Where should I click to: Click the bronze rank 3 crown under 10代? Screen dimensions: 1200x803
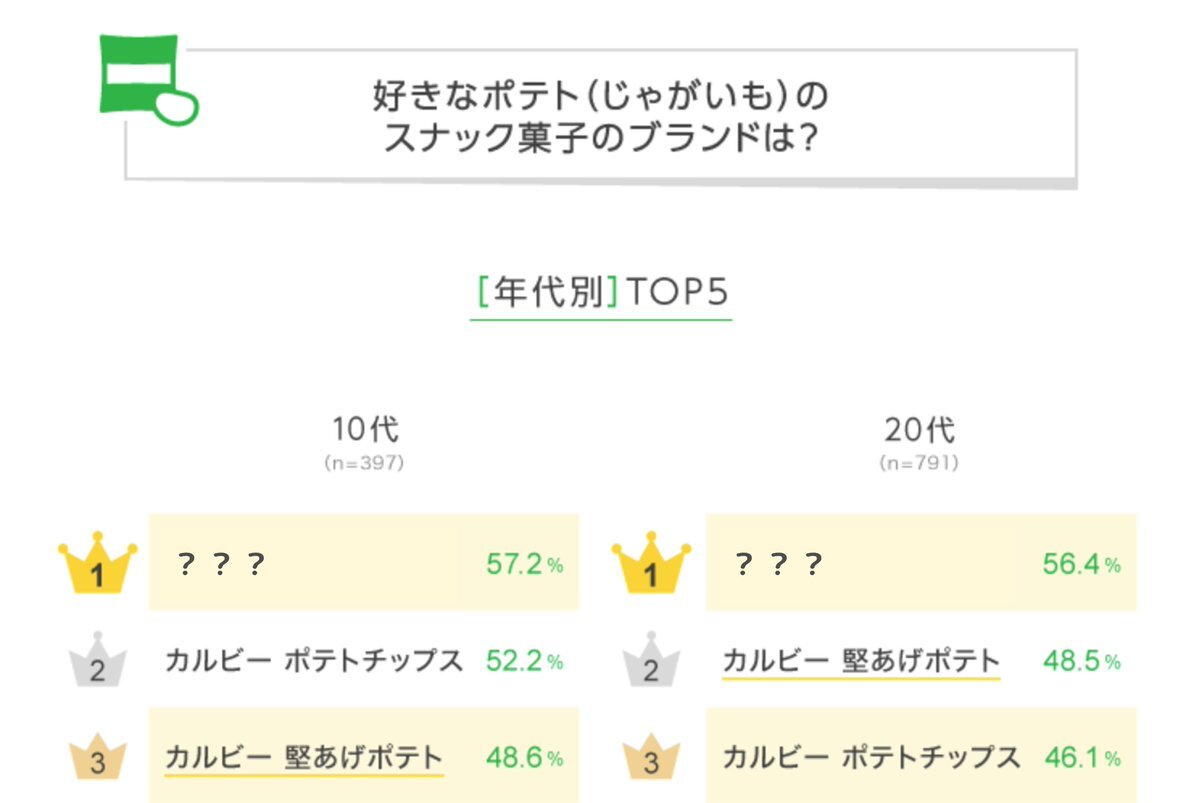coord(96,757)
